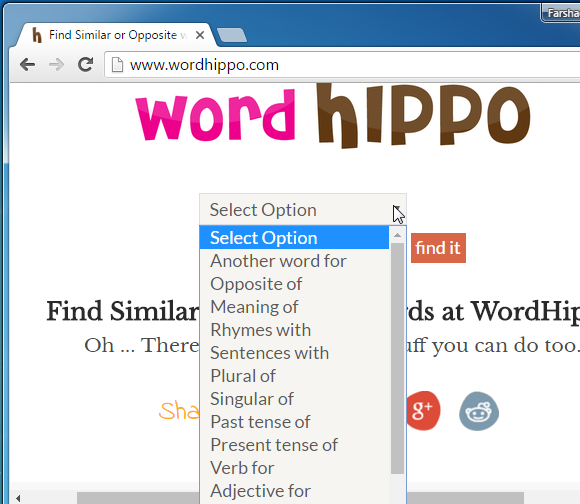Screen dimensions: 580x504
Task: Choose Past tense of from the list
Action: tap(294, 421)
